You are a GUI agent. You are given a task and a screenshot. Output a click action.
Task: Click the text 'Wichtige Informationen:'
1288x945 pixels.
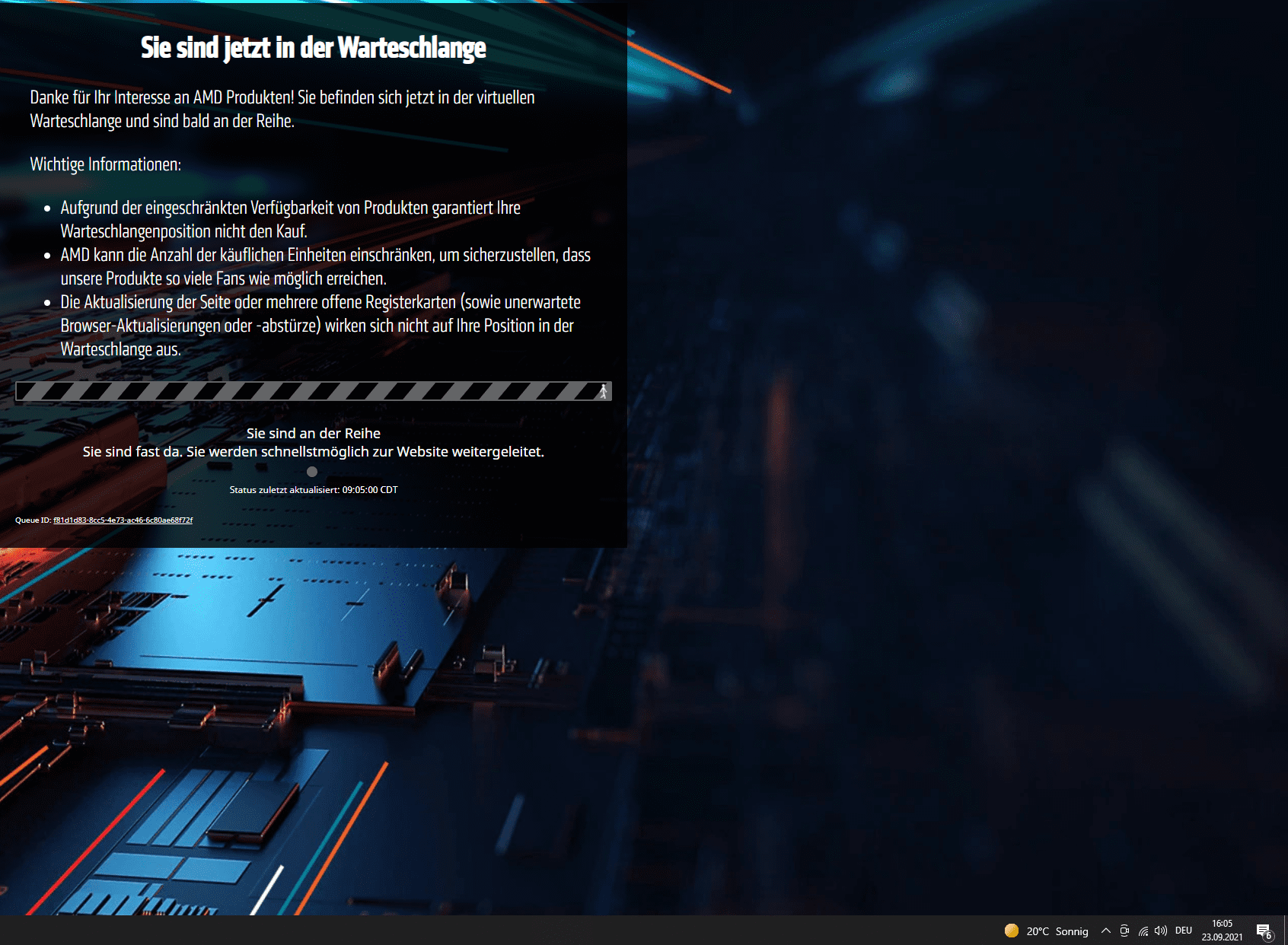point(106,164)
